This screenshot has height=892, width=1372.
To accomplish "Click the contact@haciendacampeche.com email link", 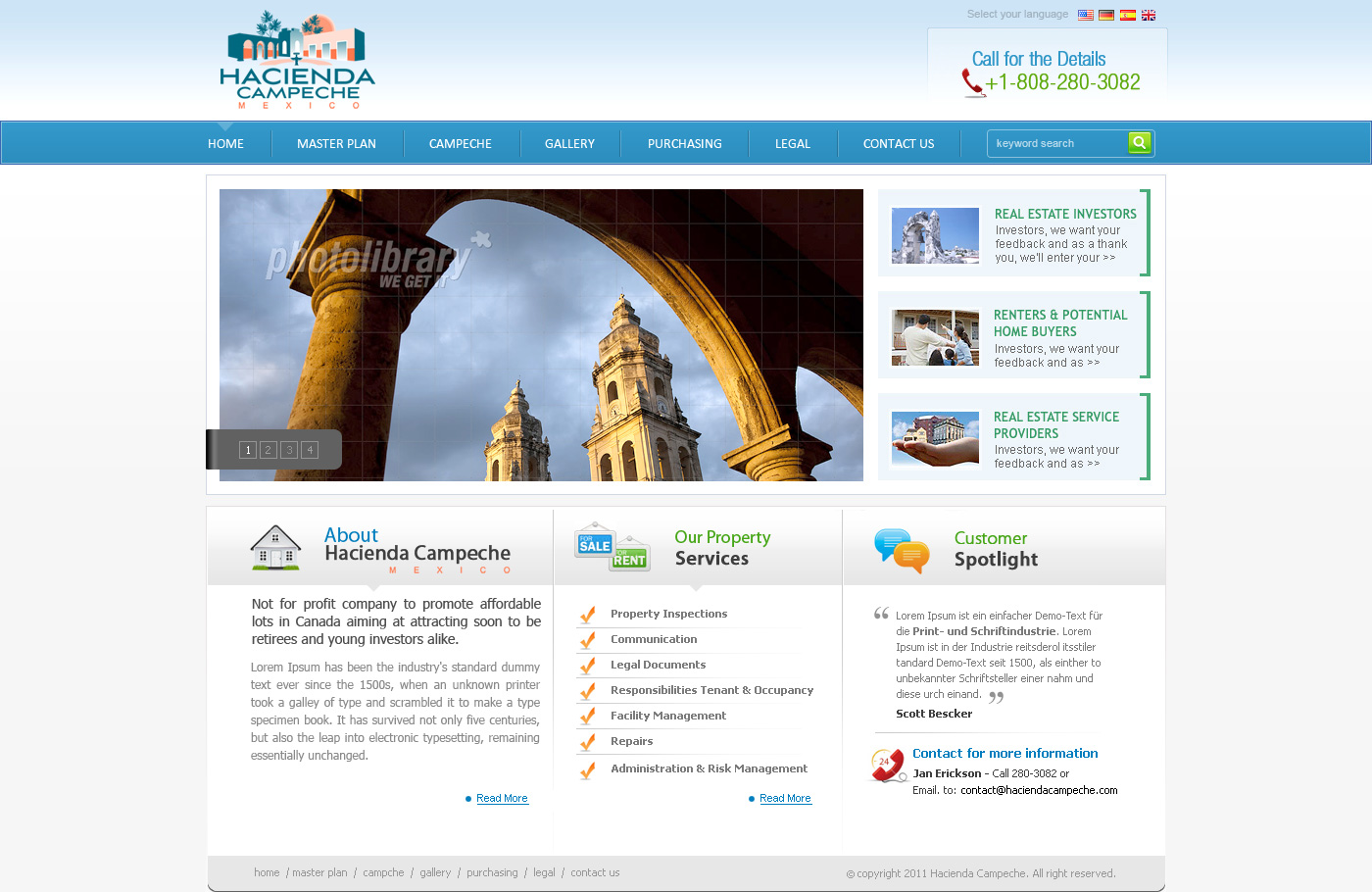I will (x=1039, y=790).
